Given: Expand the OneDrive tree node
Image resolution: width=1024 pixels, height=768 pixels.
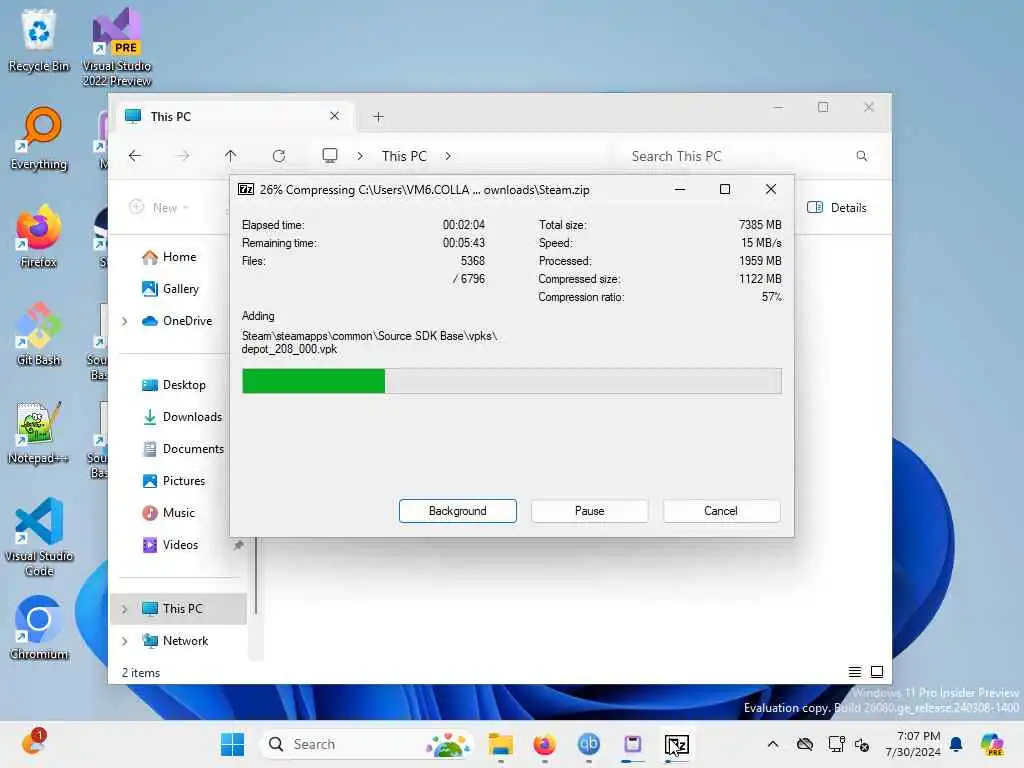Looking at the screenshot, I should coord(125,321).
